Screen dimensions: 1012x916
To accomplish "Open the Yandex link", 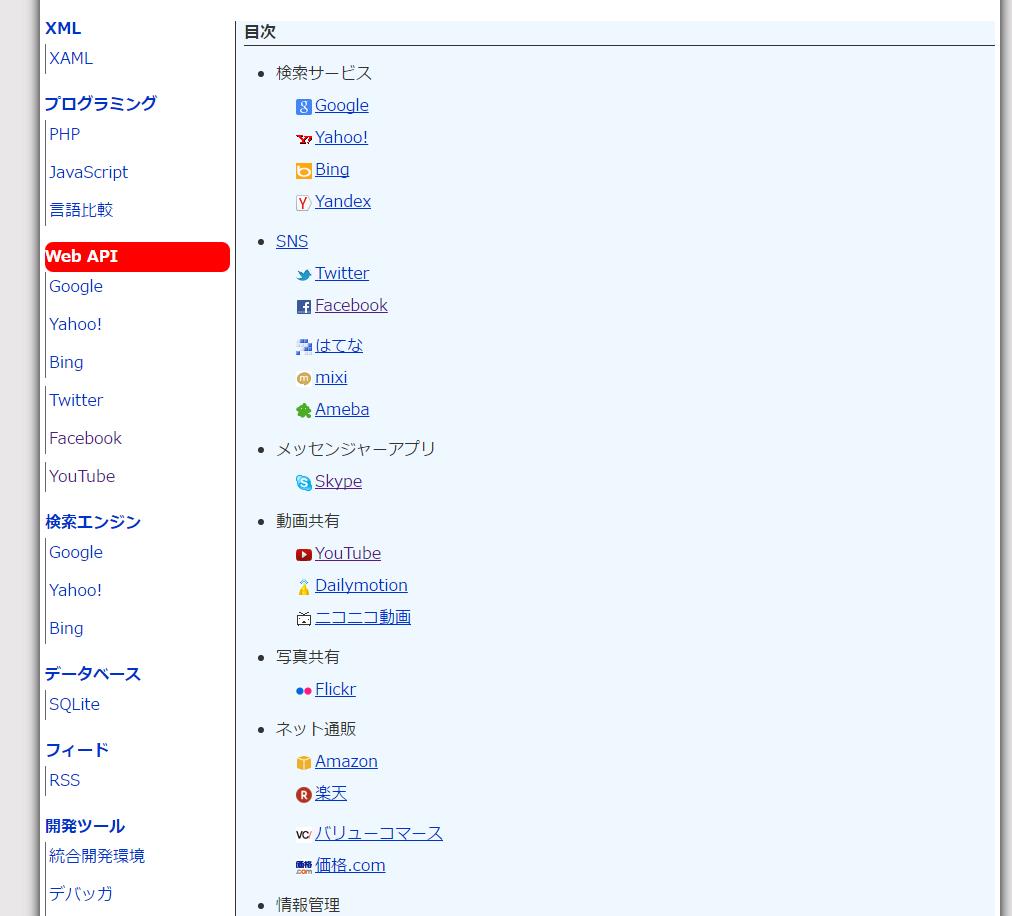I will click(343, 201).
